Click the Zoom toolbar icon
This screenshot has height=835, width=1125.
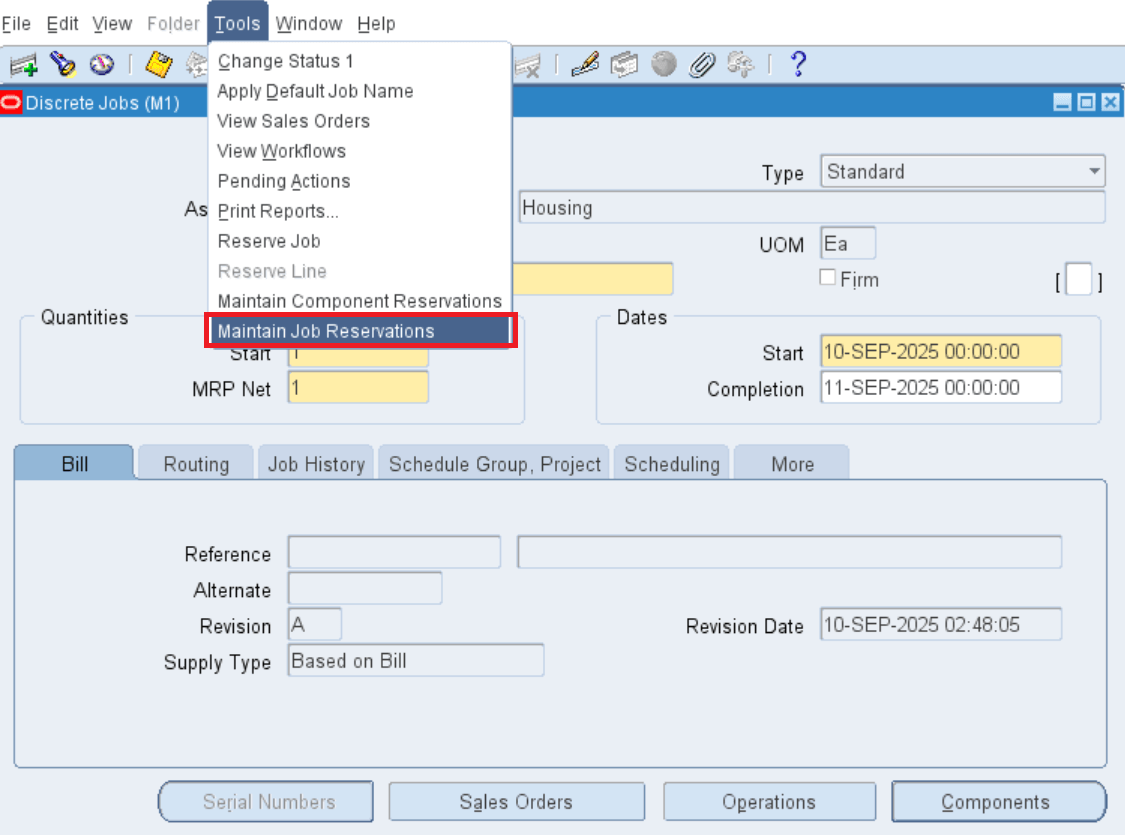pos(624,65)
